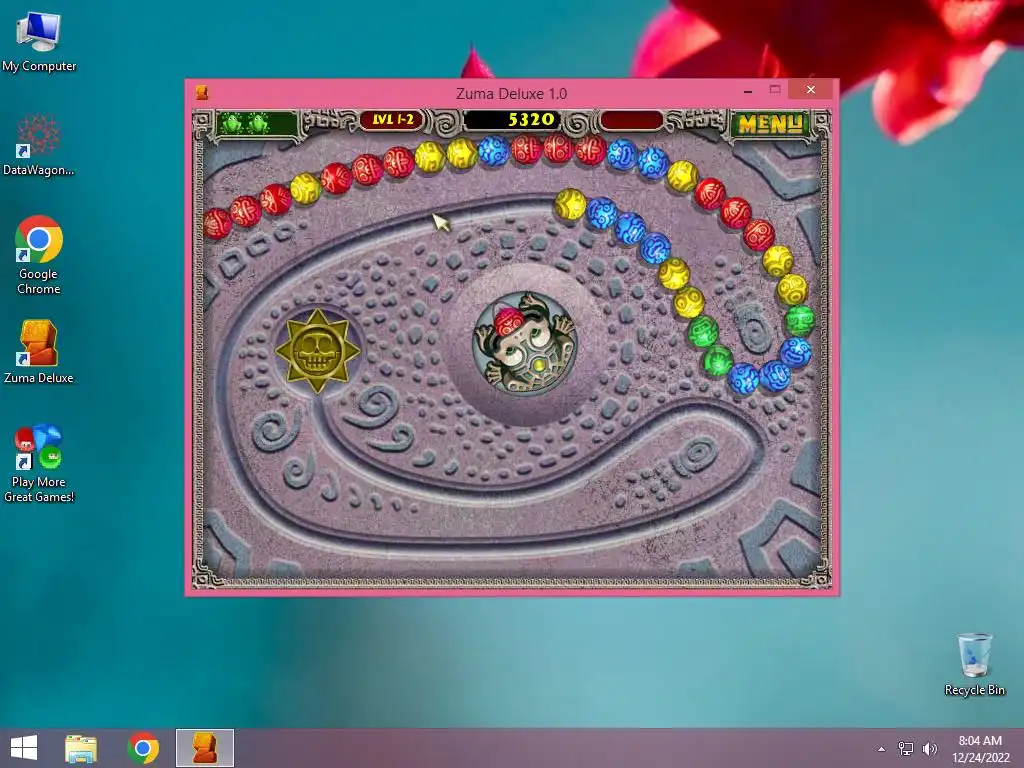Open the DataWagon desktop shortcut
The height and width of the screenshot is (768, 1024).
pyautogui.click(x=39, y=145)
